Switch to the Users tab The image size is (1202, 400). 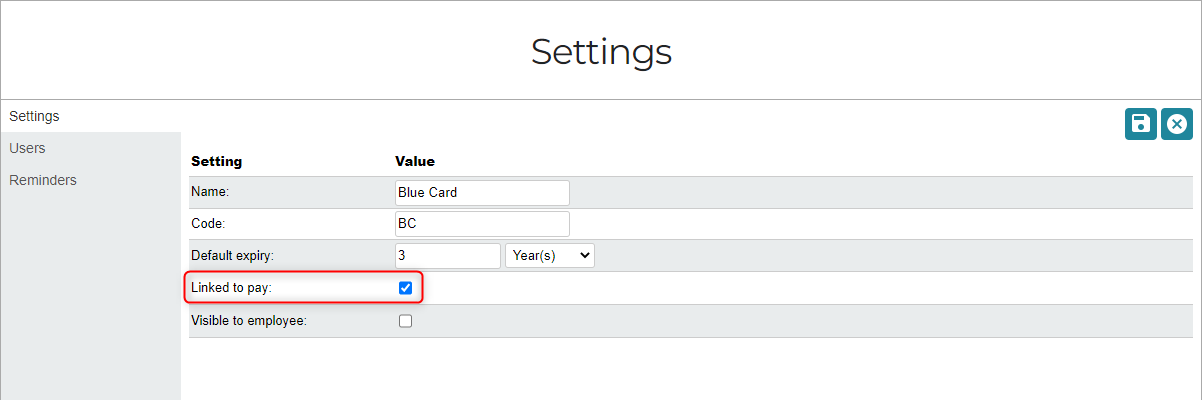click(27, 148)
